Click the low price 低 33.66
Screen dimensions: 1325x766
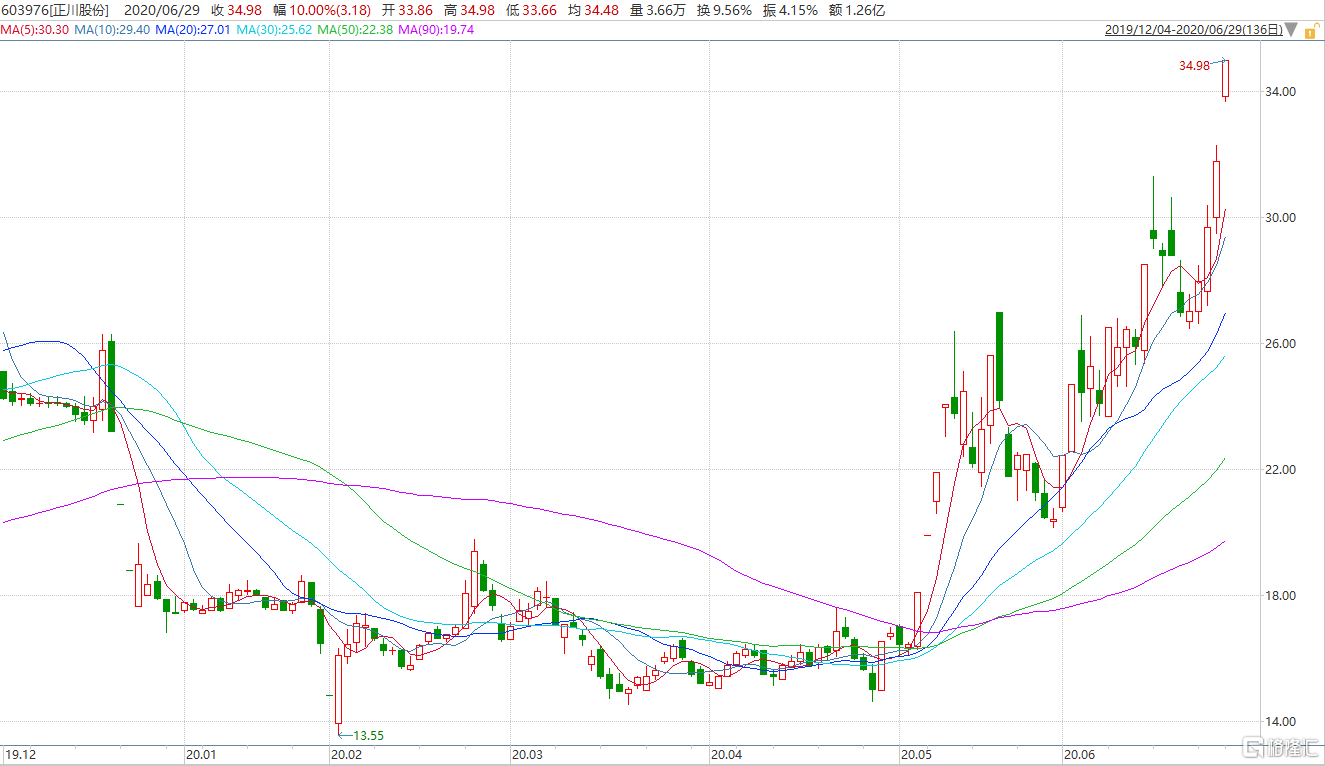(532, 11)
